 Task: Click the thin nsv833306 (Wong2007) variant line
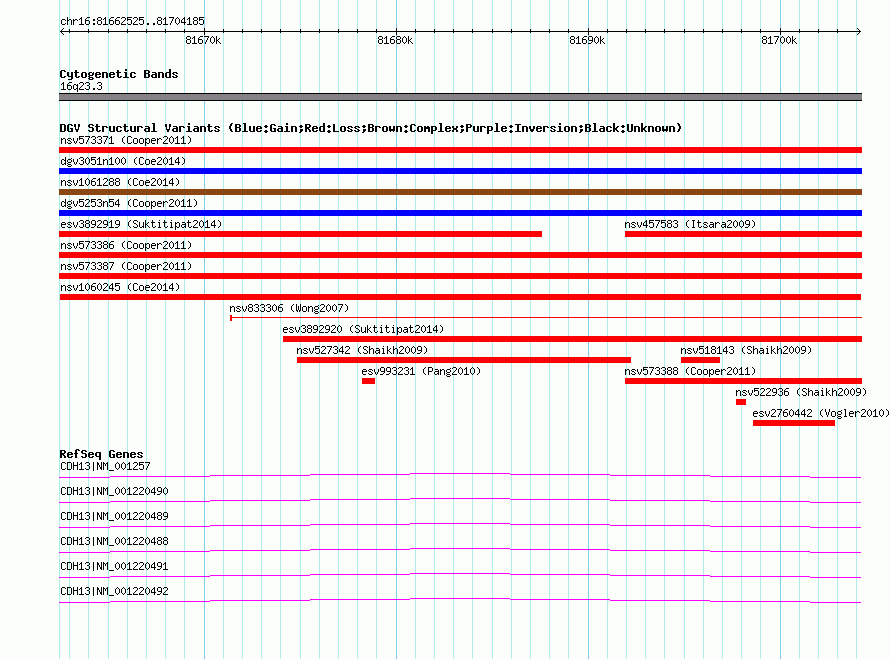coord(546,318)
